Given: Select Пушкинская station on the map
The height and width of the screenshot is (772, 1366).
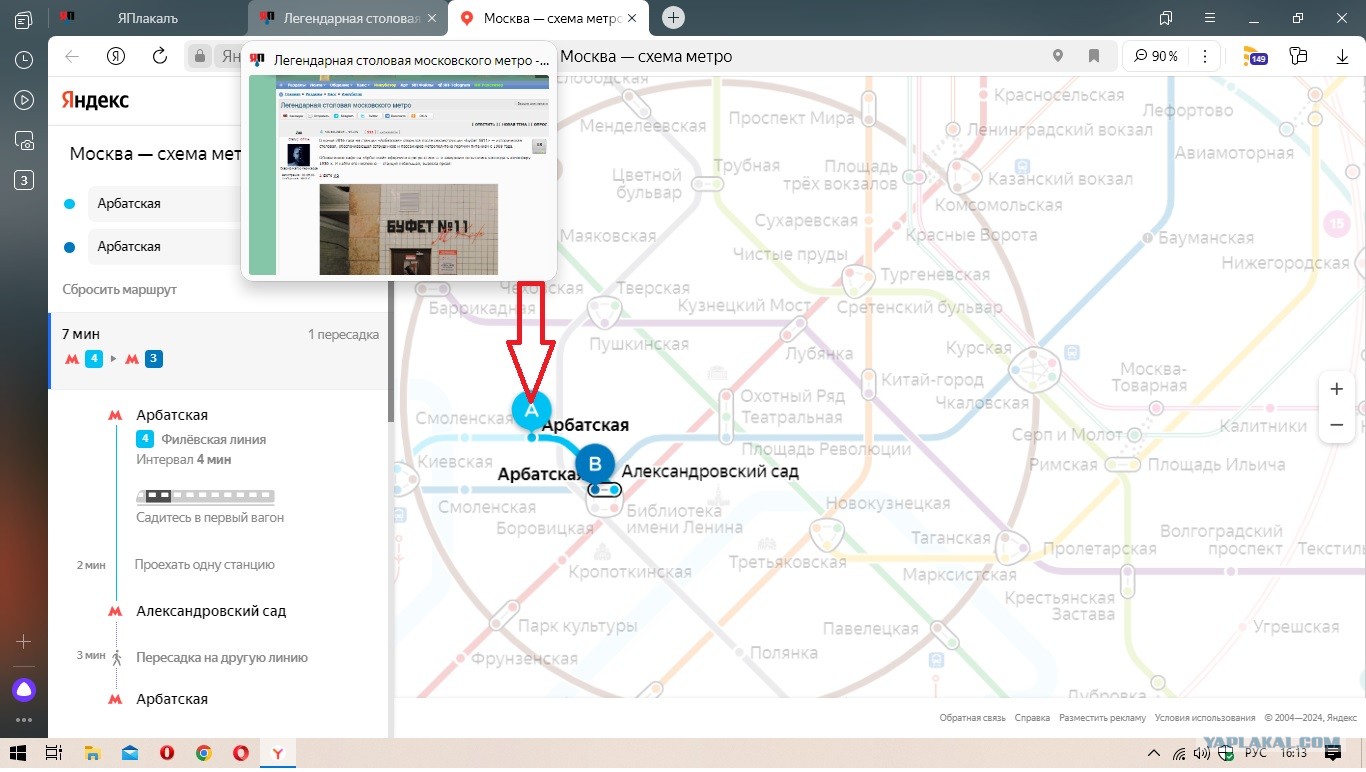Looking at the screenshot, I should click(x=639, y=344).
